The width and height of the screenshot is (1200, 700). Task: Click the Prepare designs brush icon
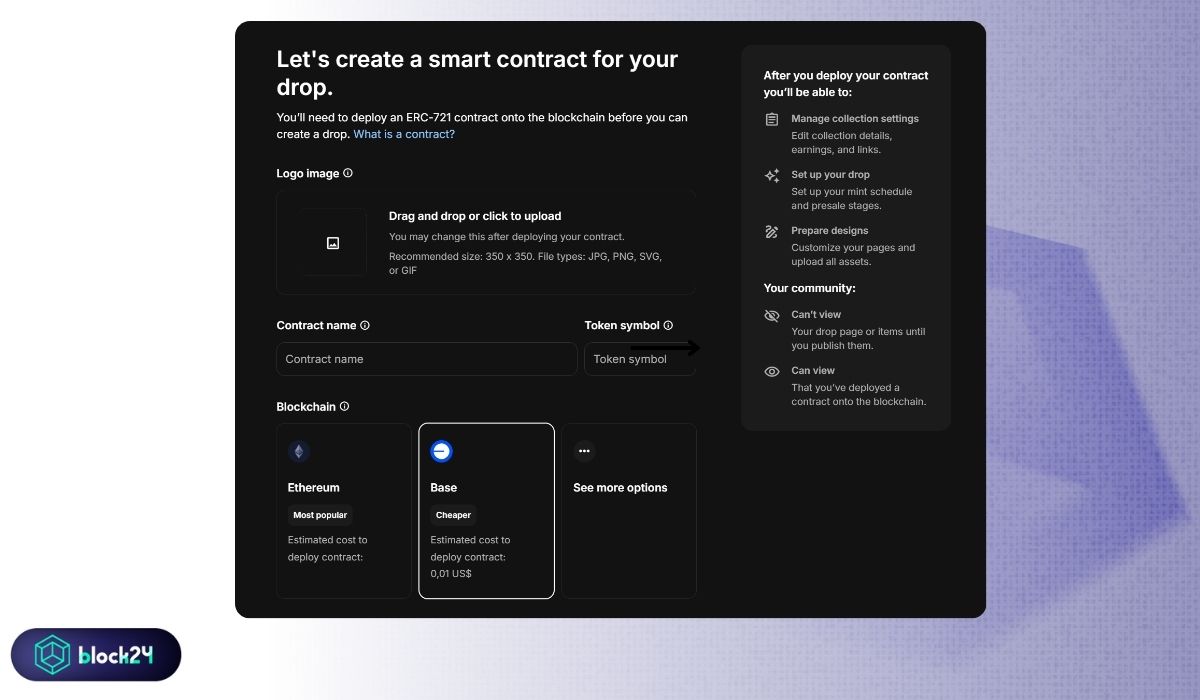pos(772,231)
